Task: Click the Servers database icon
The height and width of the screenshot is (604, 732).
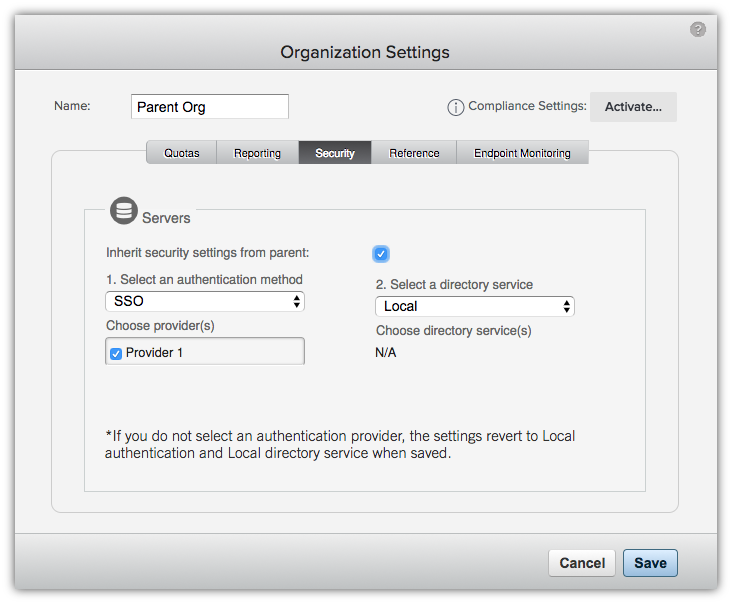Action: pyautogui.click(x=124, y=211)
